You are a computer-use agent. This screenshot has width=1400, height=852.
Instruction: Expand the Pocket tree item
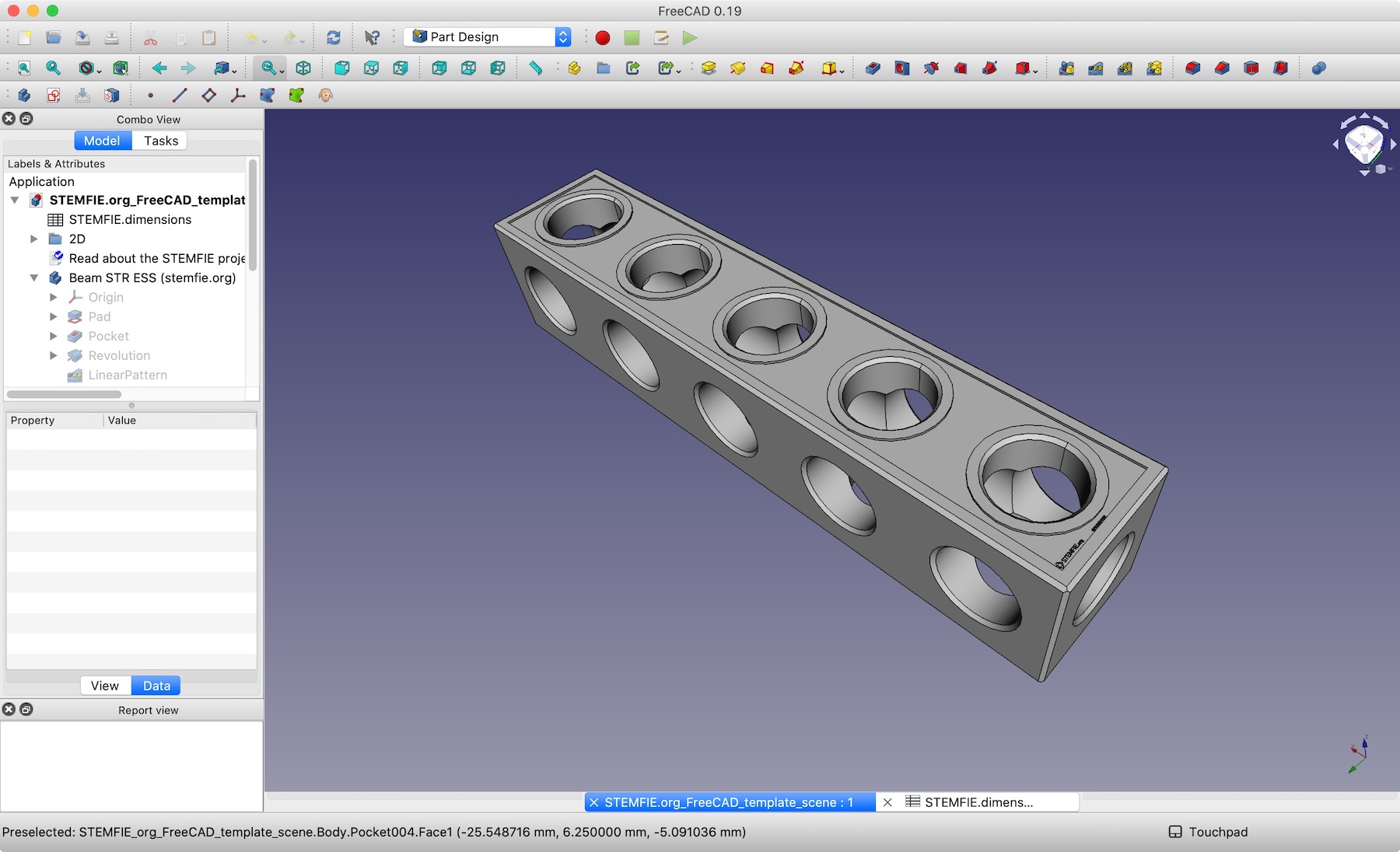click(x=54, y=336)
